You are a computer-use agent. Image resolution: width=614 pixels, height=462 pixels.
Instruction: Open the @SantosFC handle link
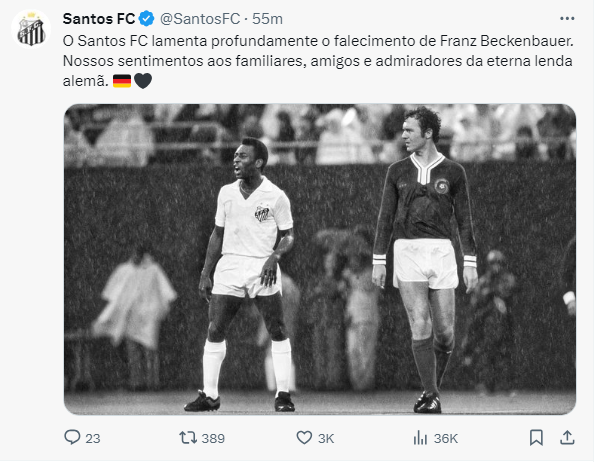pyautogui.click(x=195, y=18)
